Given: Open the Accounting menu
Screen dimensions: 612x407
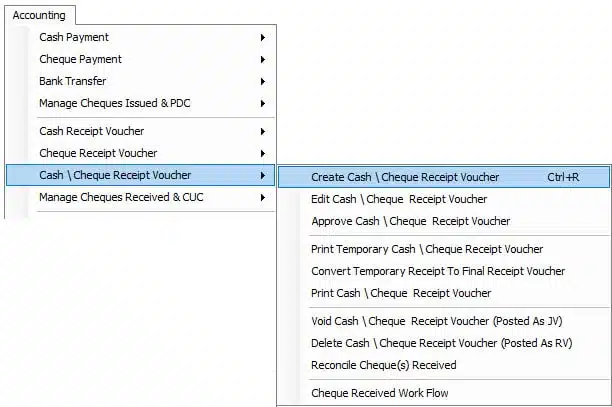Looking at the screenshot, I should point(39,15).
